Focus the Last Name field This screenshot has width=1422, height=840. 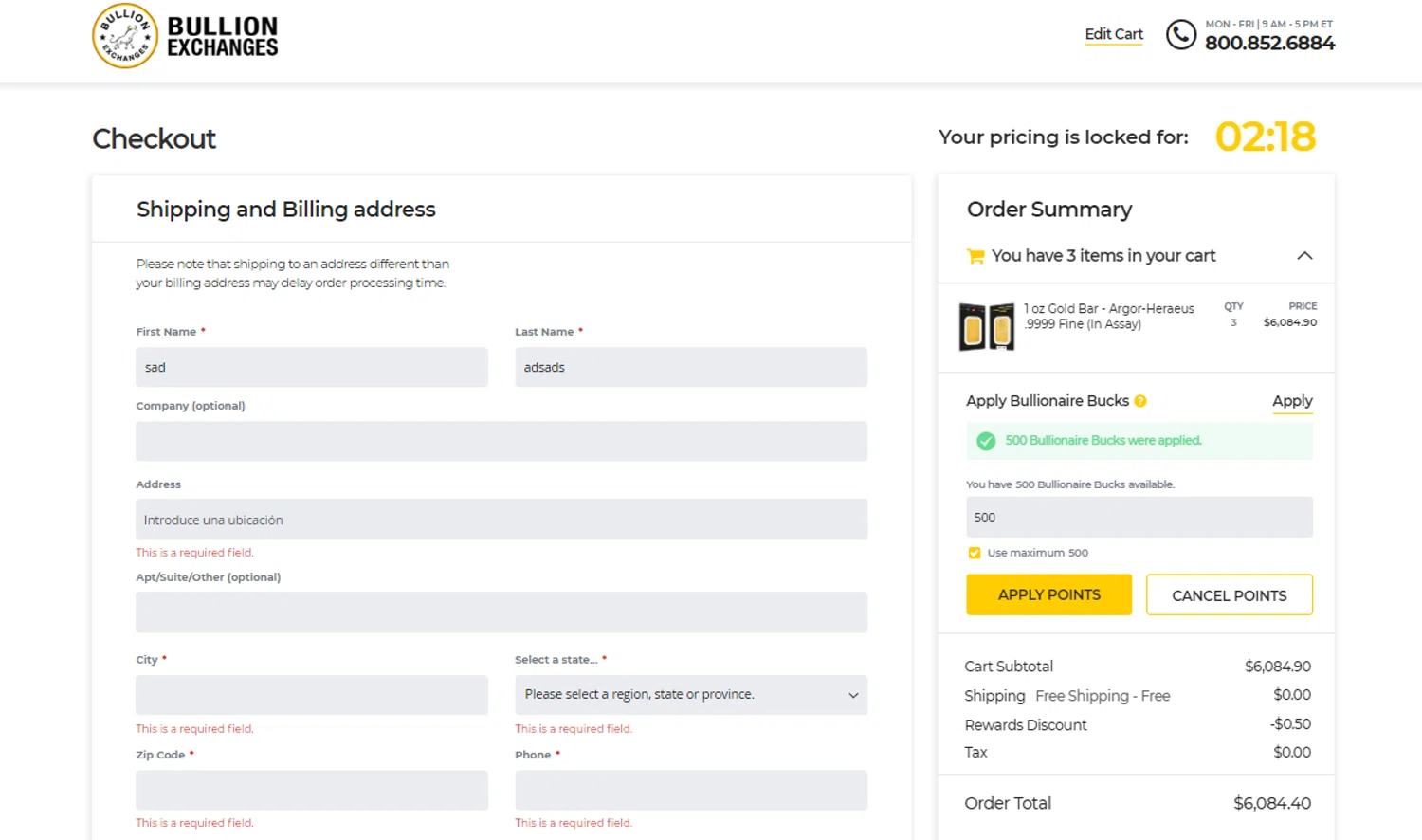691,367
